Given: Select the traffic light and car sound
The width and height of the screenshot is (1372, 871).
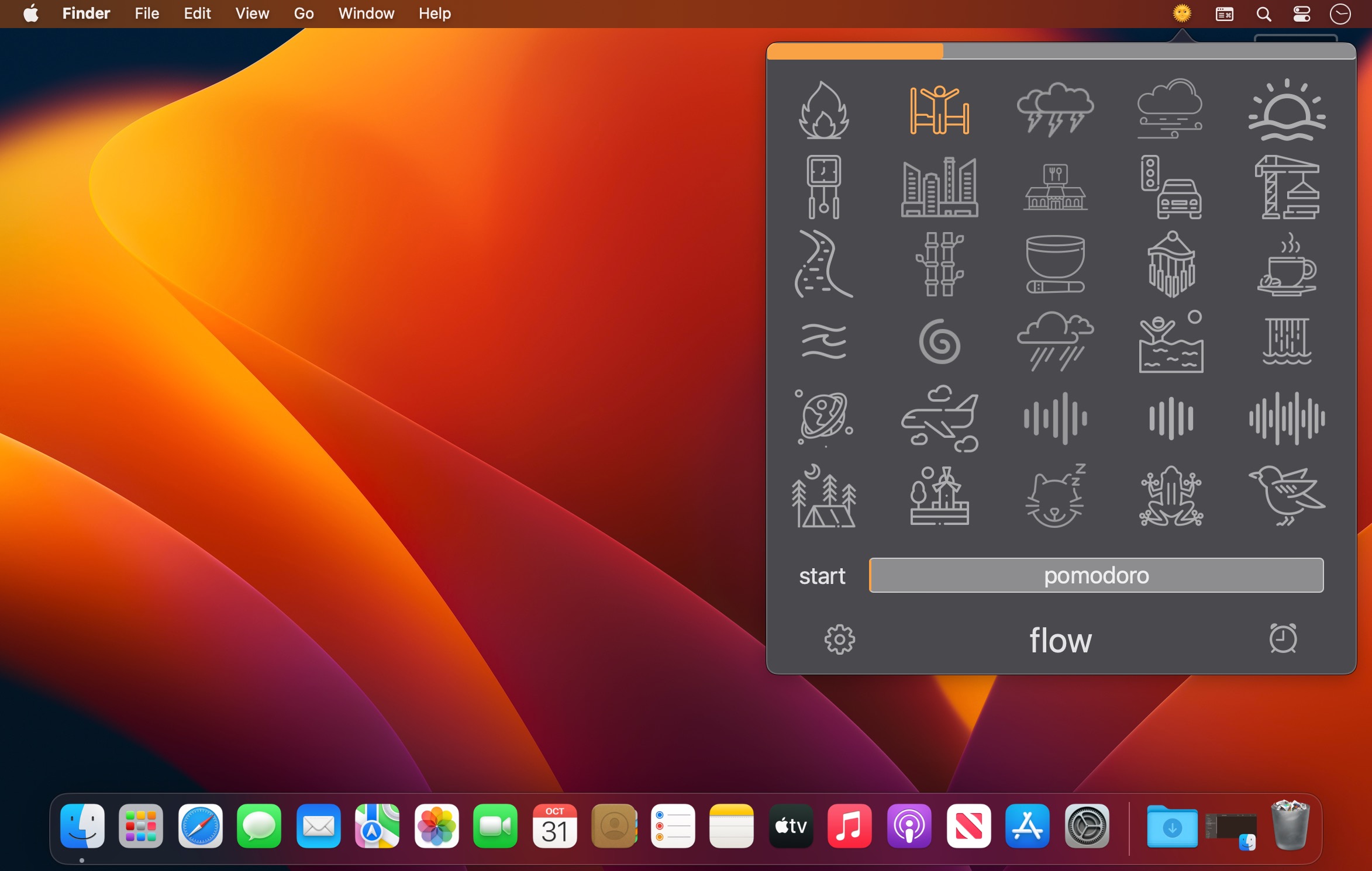Looking at the screenshot, I should click(1170, 187).
